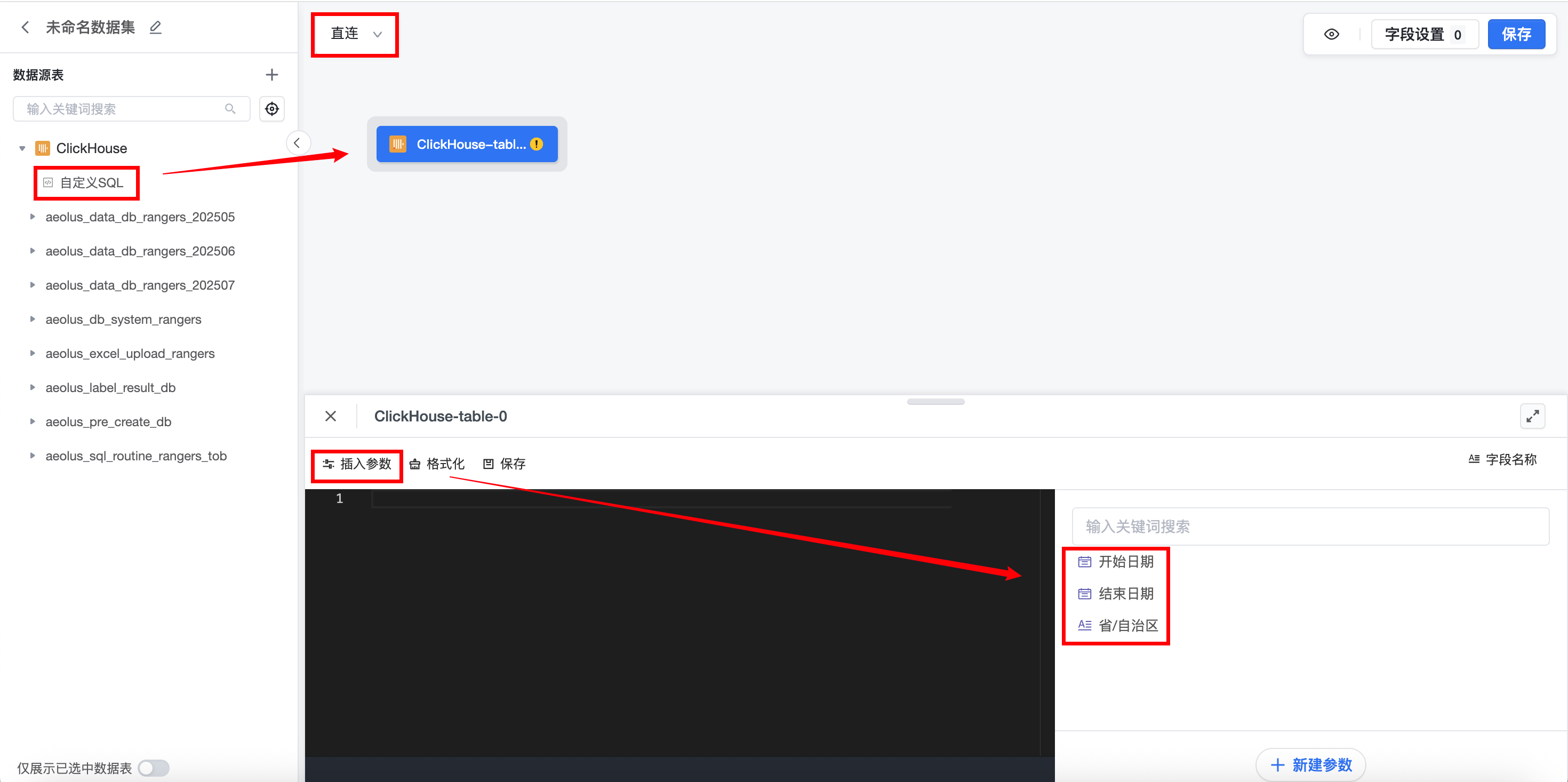Click the 新建参数 button
Screen dimensions: 1568x782
(x=1311, y=764)
